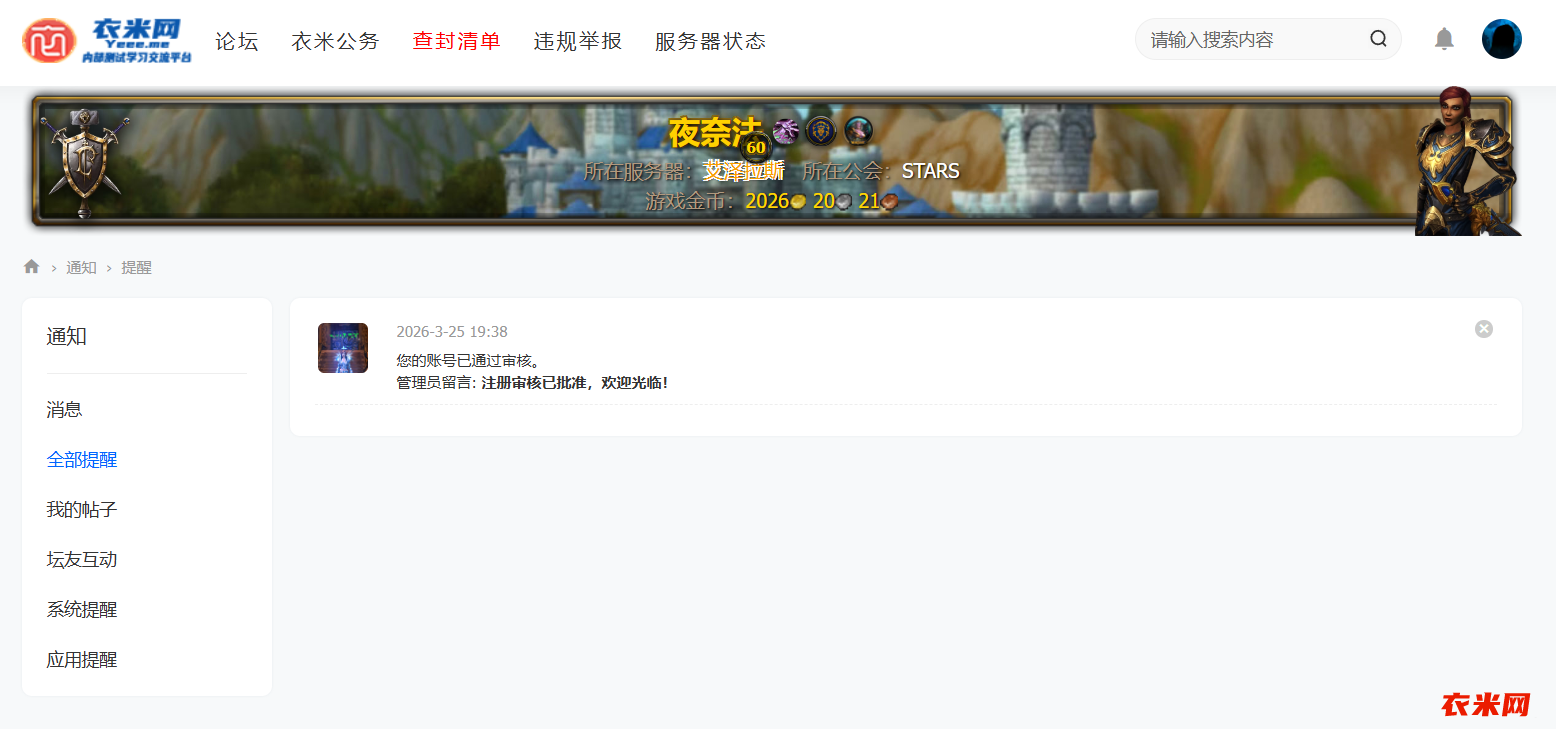Click the home icon in breadcrumb
1556x729 pixels.
pyautogui.click(x=32, y=267)
